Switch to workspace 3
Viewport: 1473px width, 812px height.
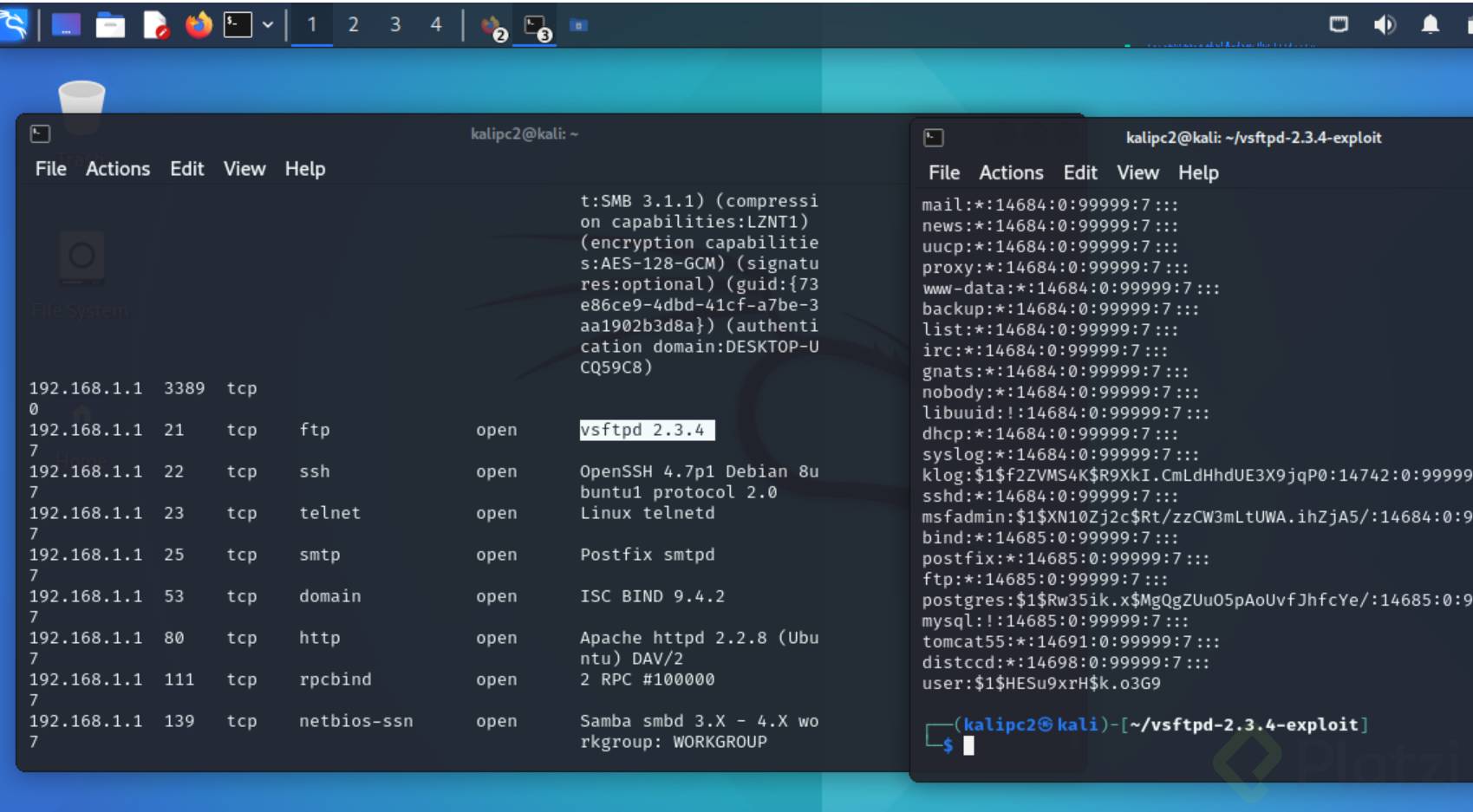click(394, 25)
